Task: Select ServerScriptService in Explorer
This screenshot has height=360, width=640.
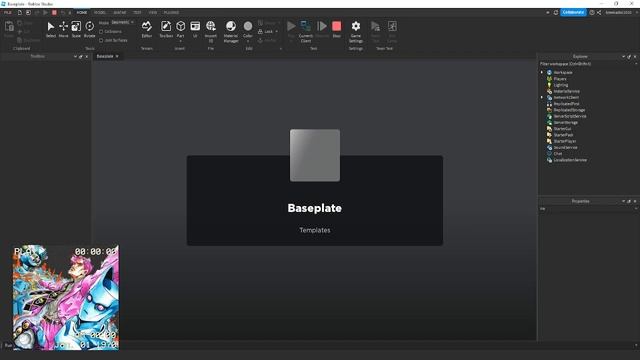Action: (570, 116)
